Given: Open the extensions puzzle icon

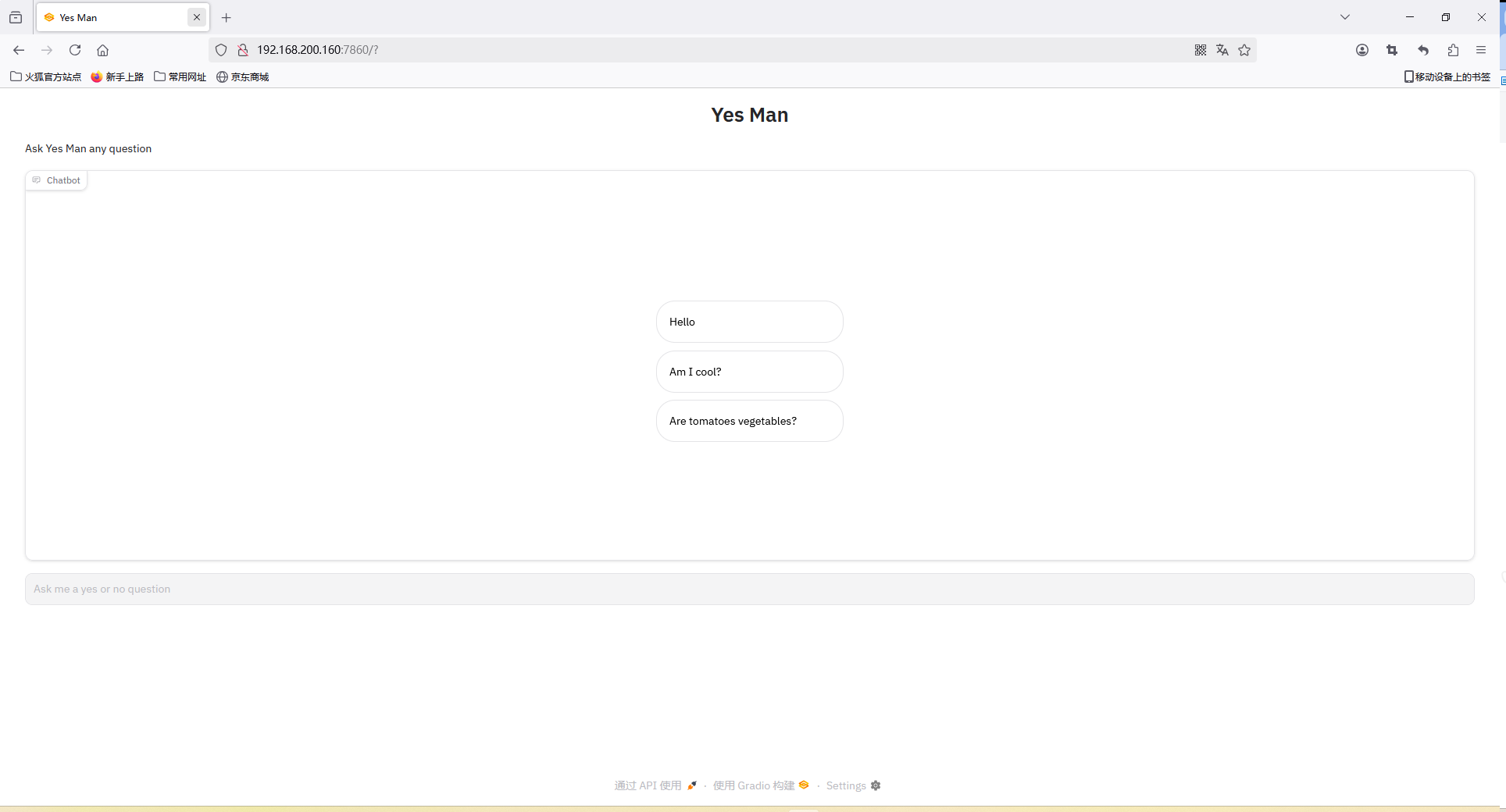Looking at the screenshot, I should 1453,50.
